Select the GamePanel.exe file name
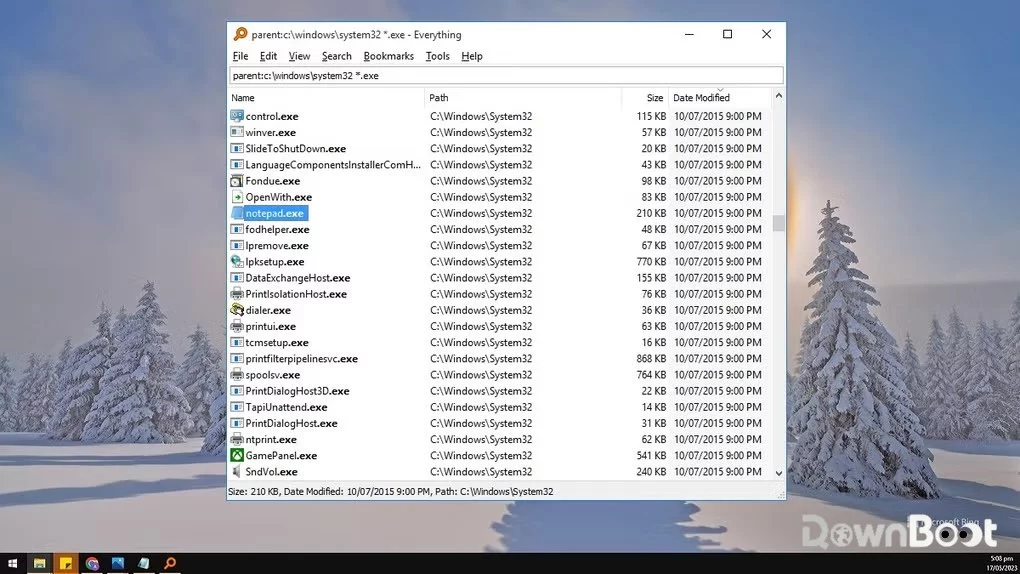This screenshot has width=1020, height=574. point(281,456)
